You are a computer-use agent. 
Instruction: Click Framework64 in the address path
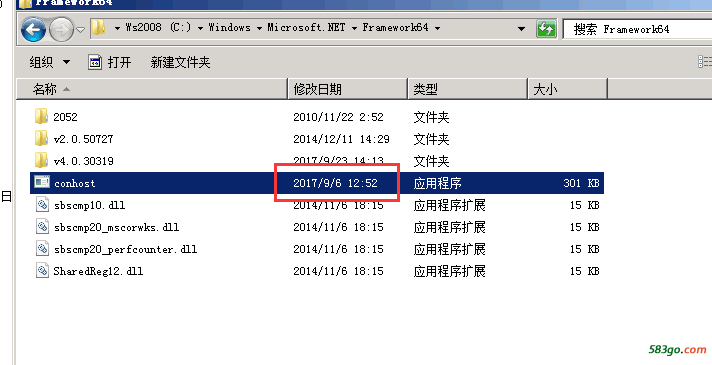(x=395, y=28)
